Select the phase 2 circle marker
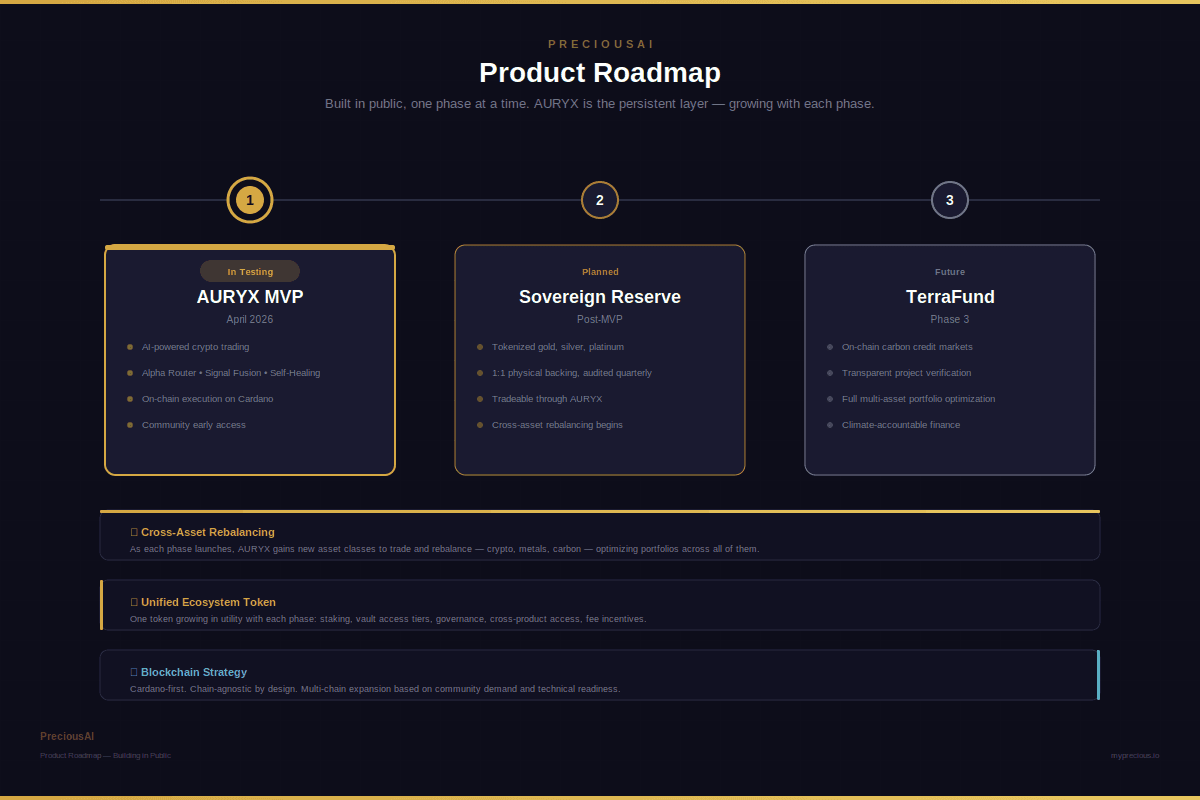1200x800 pixels. [x=600, y=200]
